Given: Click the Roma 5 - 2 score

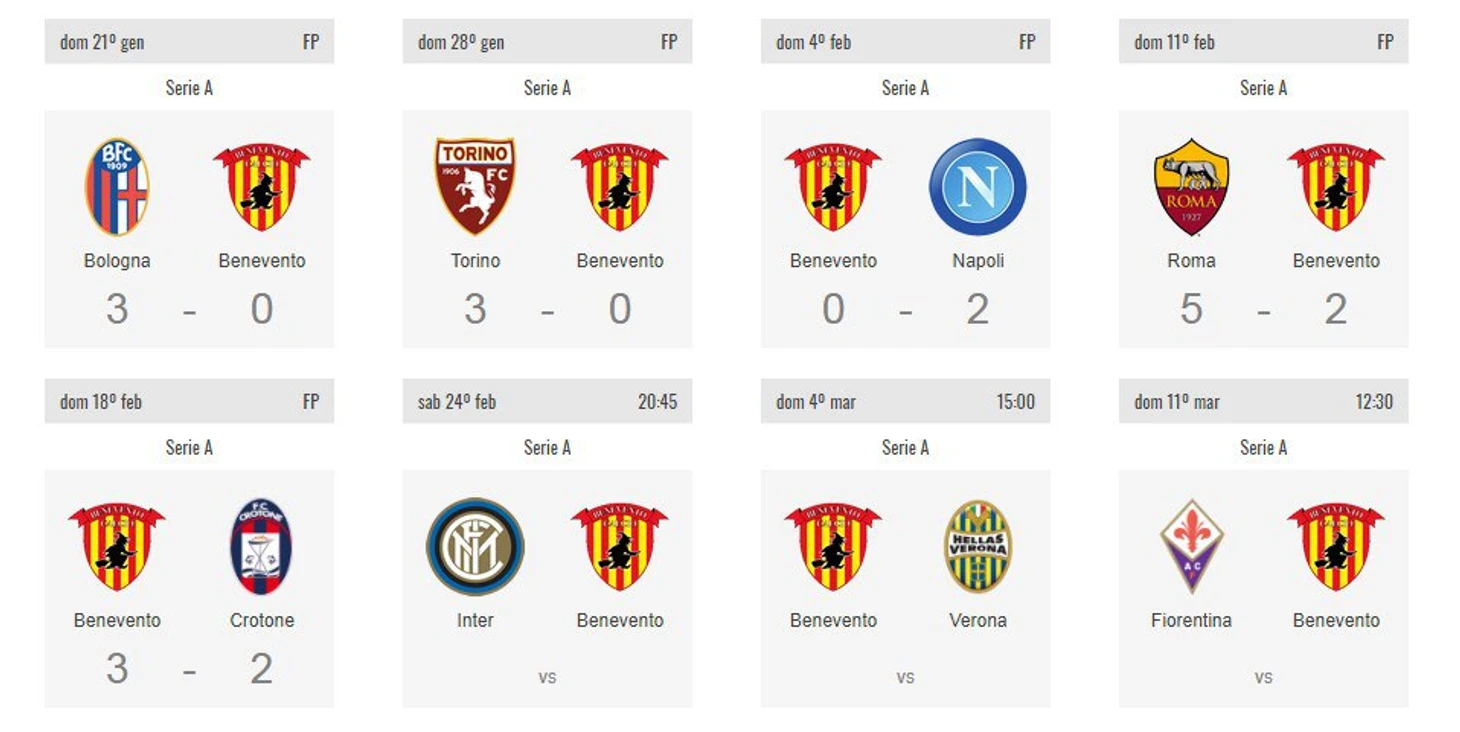Looking at the screenshot, I should (1263, 309).
